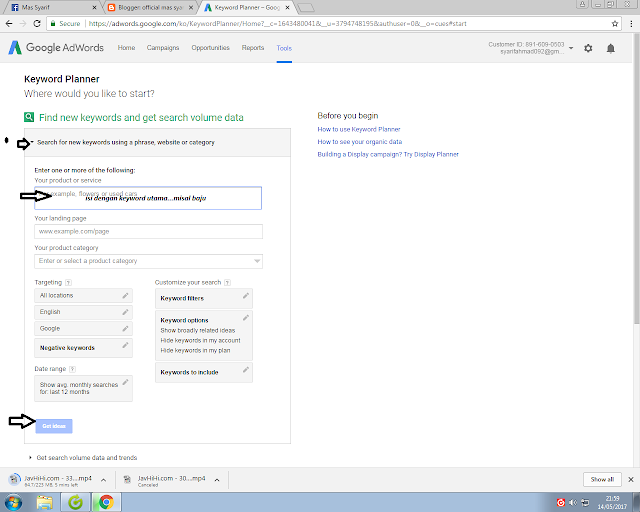
Task: Go back to the previous page
Action: (9, 24)
